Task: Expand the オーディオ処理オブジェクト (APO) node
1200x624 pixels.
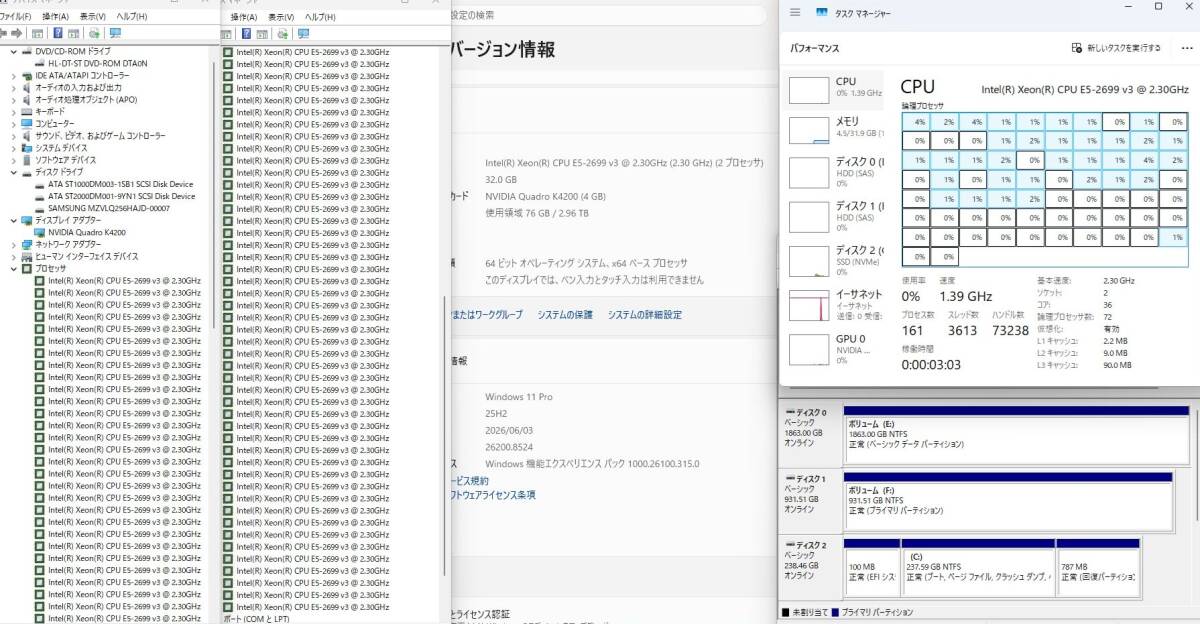Action: click(13, 99)
